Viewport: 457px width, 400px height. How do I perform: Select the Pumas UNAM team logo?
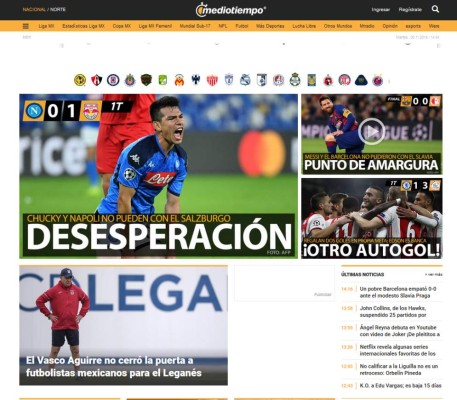[361, 80]
